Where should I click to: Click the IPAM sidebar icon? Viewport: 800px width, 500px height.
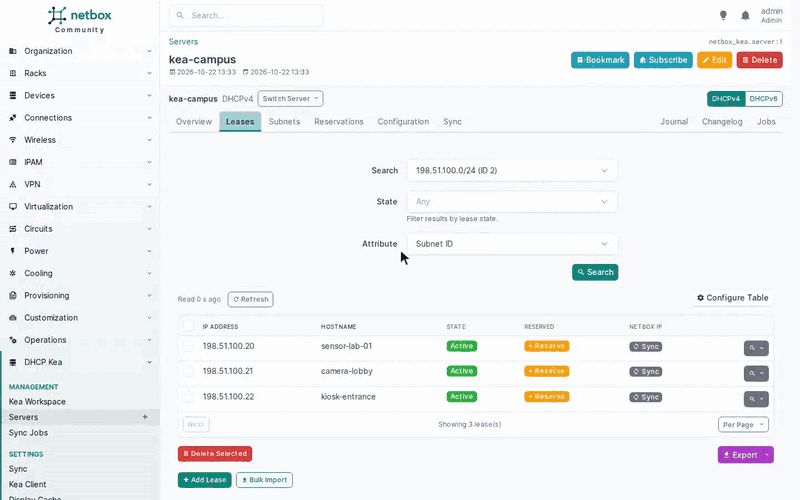(13, 162)
